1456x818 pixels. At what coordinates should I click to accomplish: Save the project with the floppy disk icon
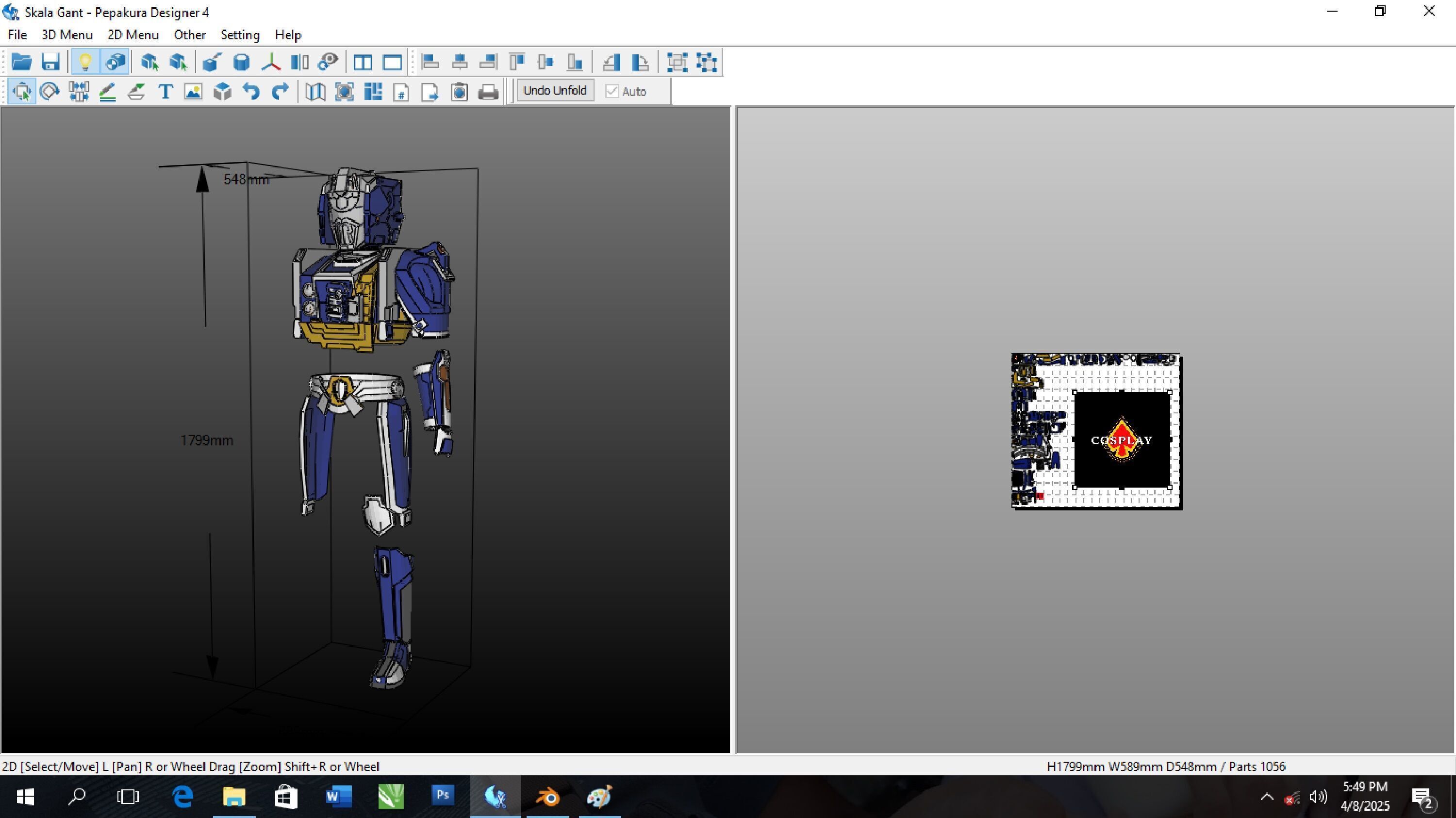[50, 62]
